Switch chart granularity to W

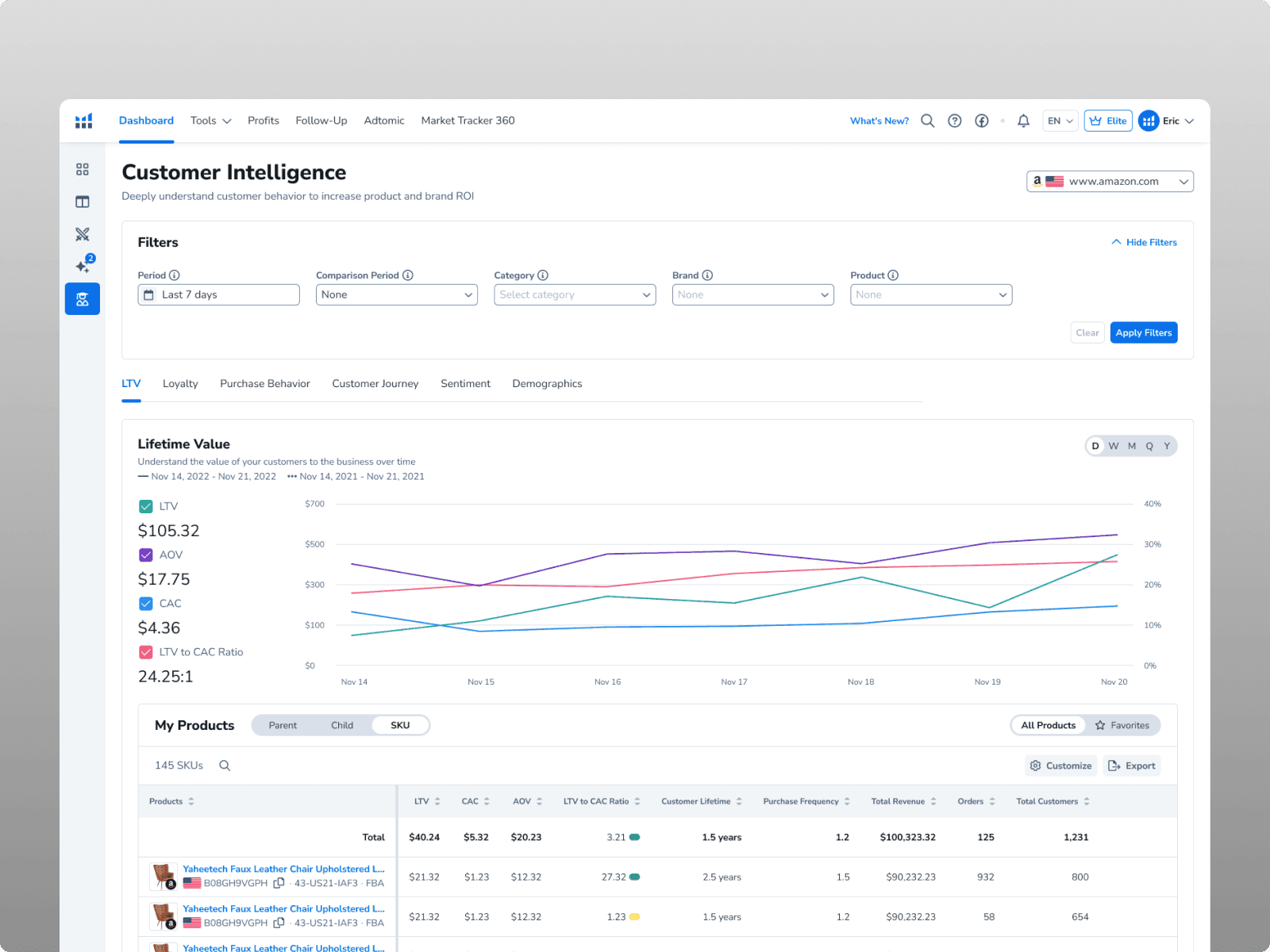click(x=1114, y=446)
